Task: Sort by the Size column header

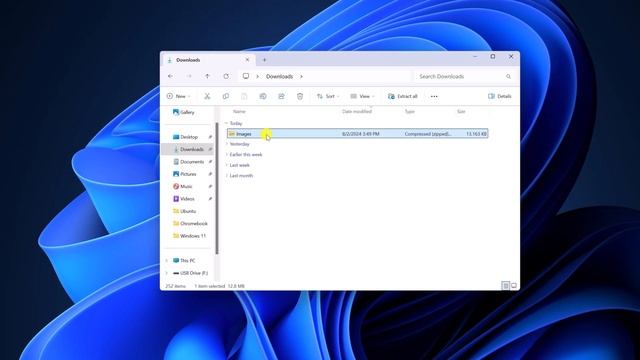Action: [x=461, y=111]
